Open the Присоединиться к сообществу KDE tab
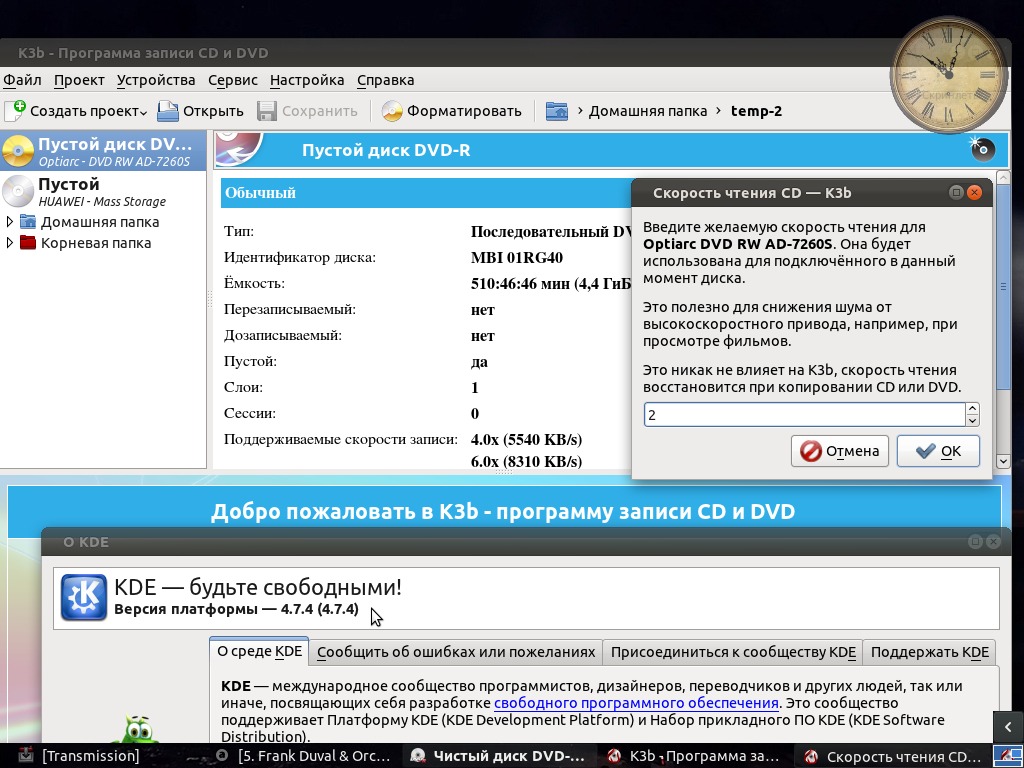 click(x=733, y=652)
